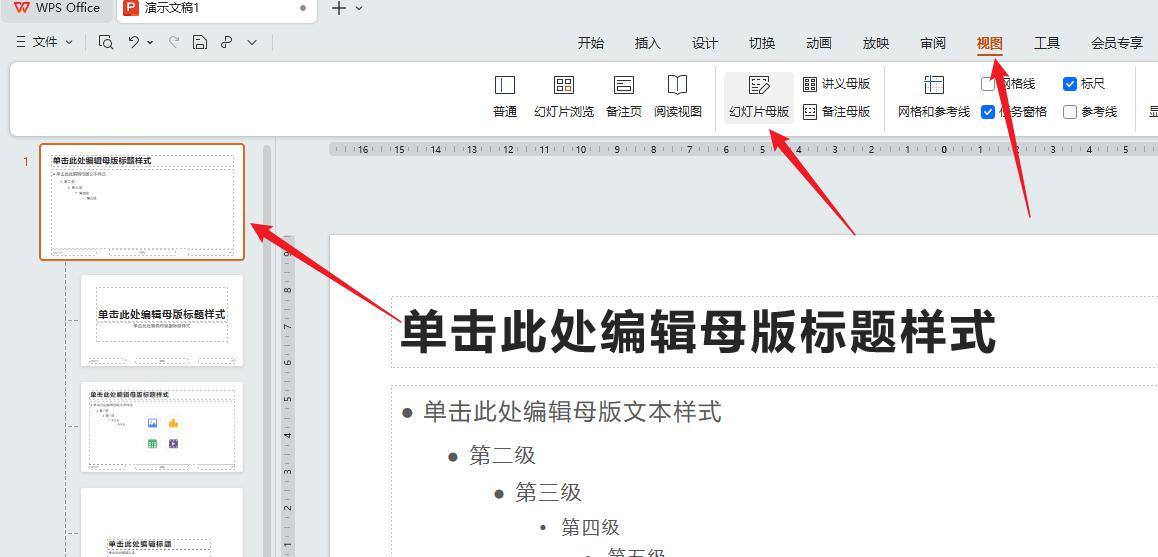Expand the quick access toolbar customize chevron

252,42
